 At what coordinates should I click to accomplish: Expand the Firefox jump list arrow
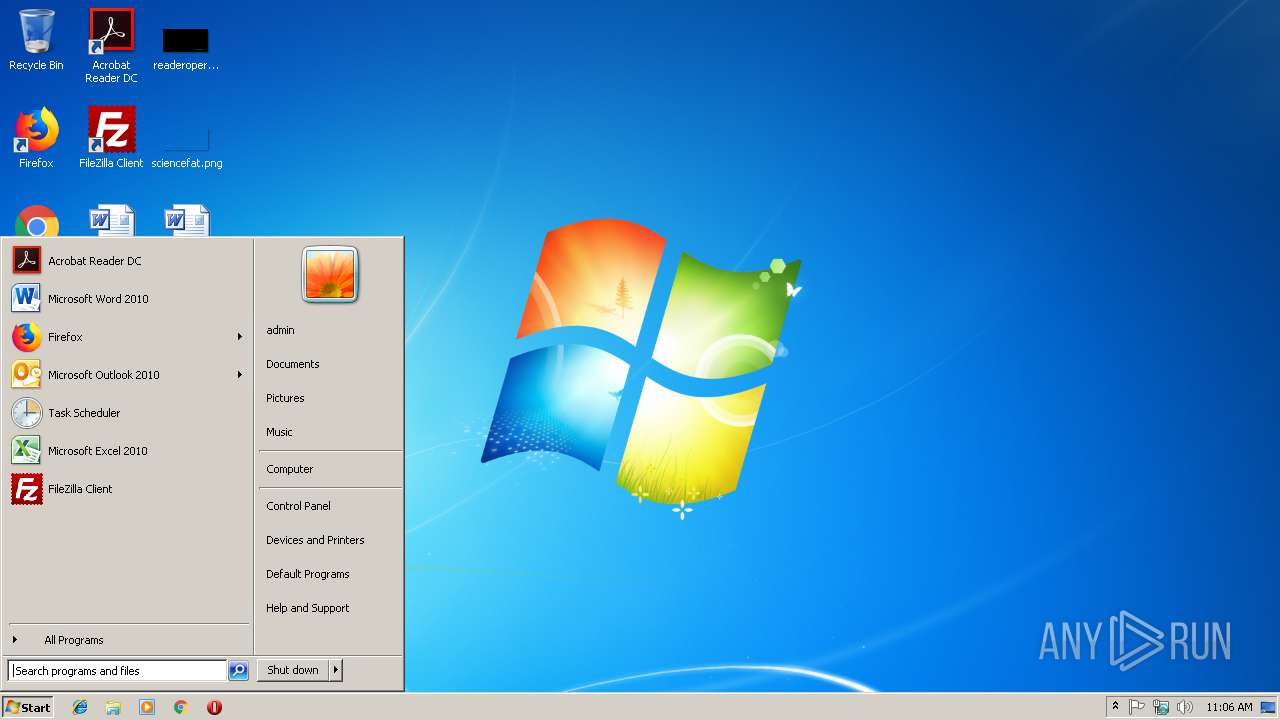(x=240, y=337)
